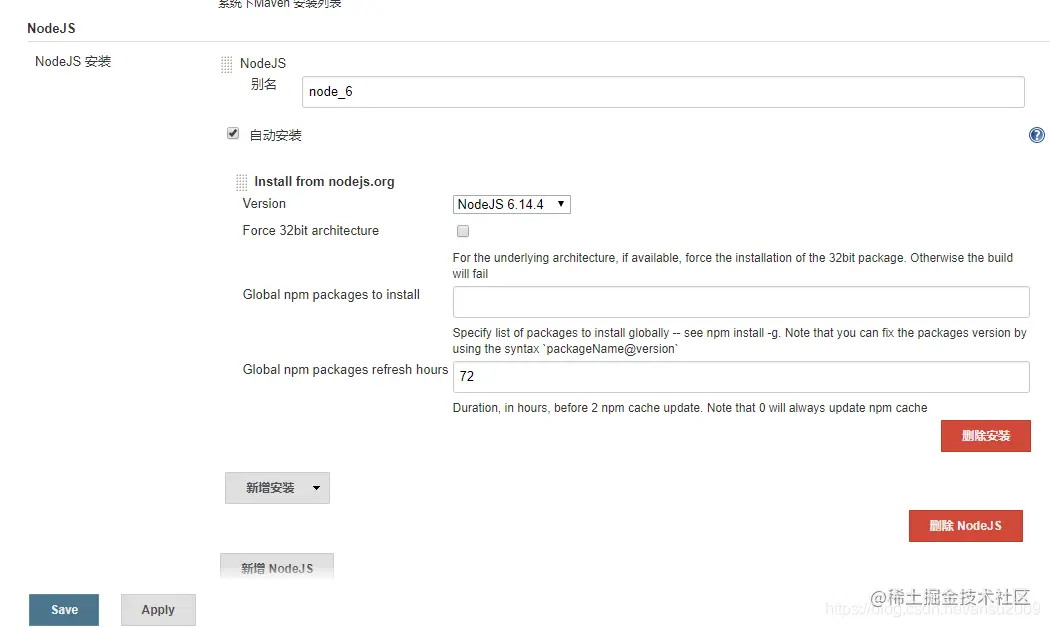Select the Global npm packages refresh hours label

345,370
